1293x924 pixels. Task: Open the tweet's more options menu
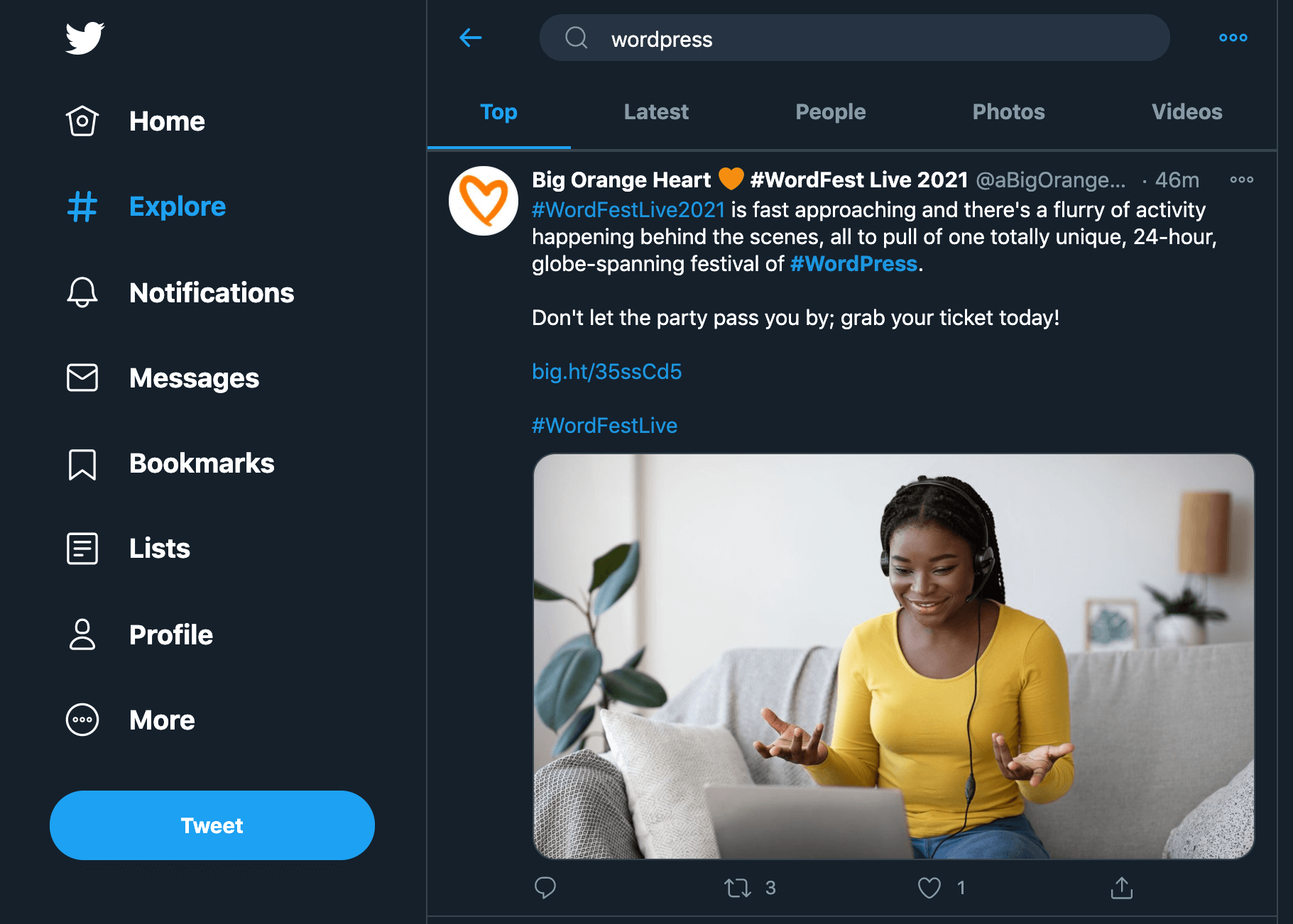click(1241, 180)
